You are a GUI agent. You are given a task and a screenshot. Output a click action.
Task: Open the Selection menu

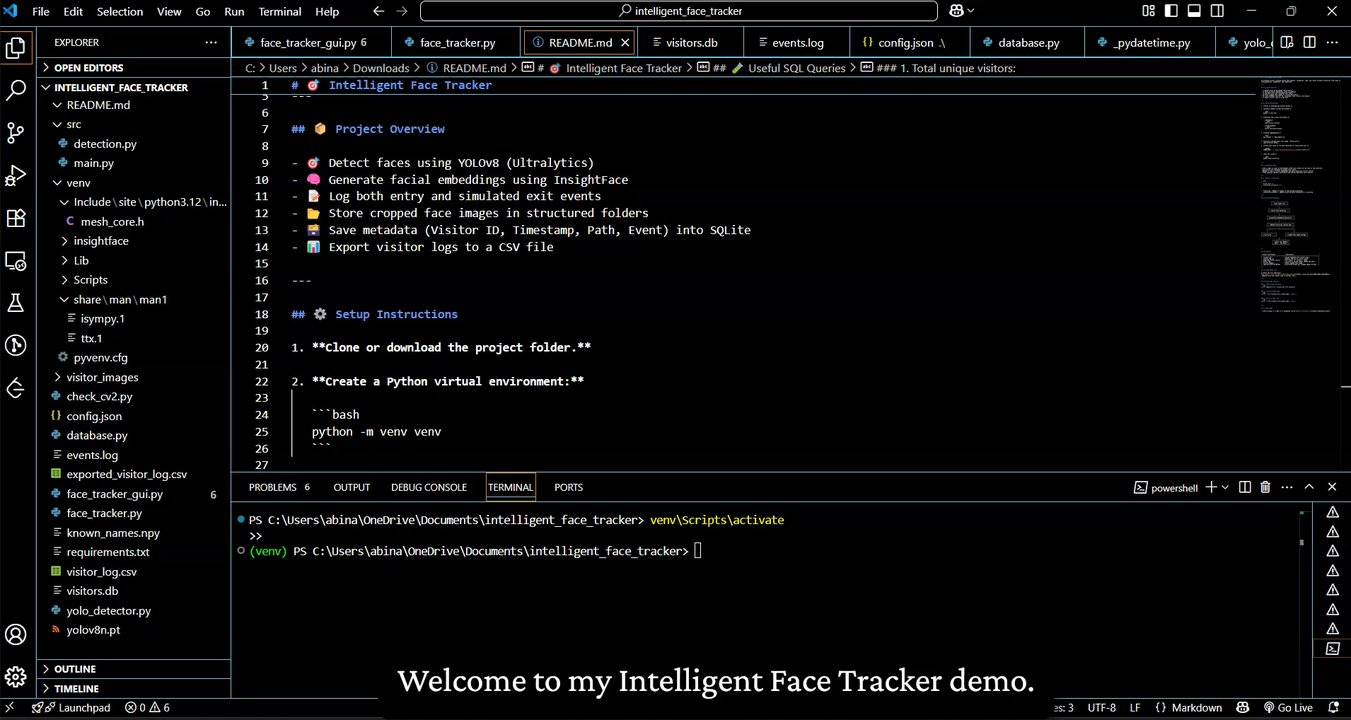pos(120,11)
